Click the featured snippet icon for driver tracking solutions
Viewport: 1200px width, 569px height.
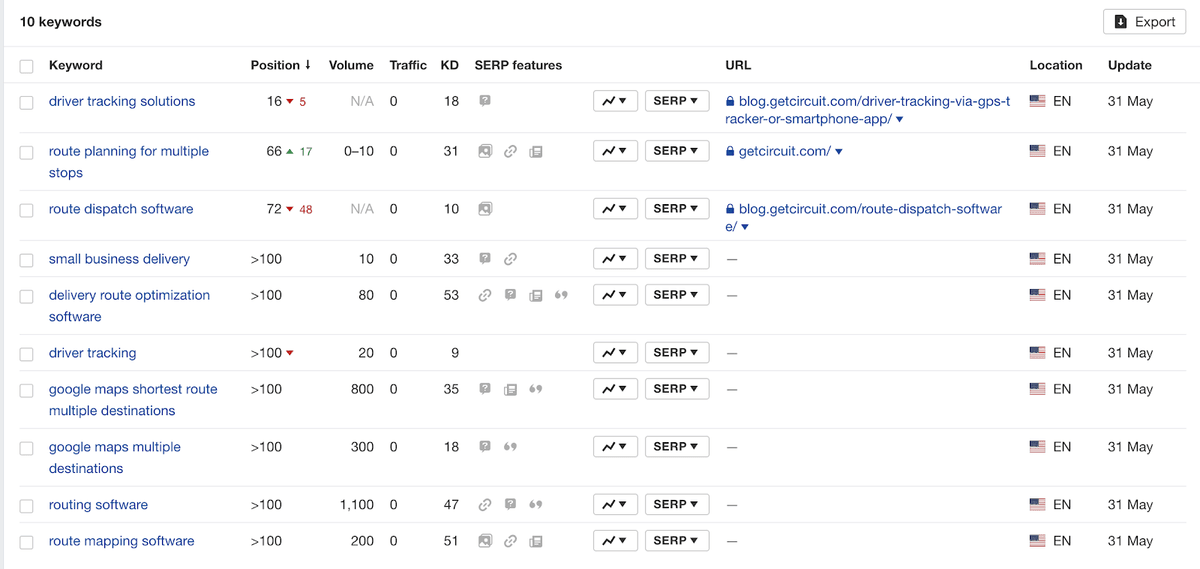point(484,101)
